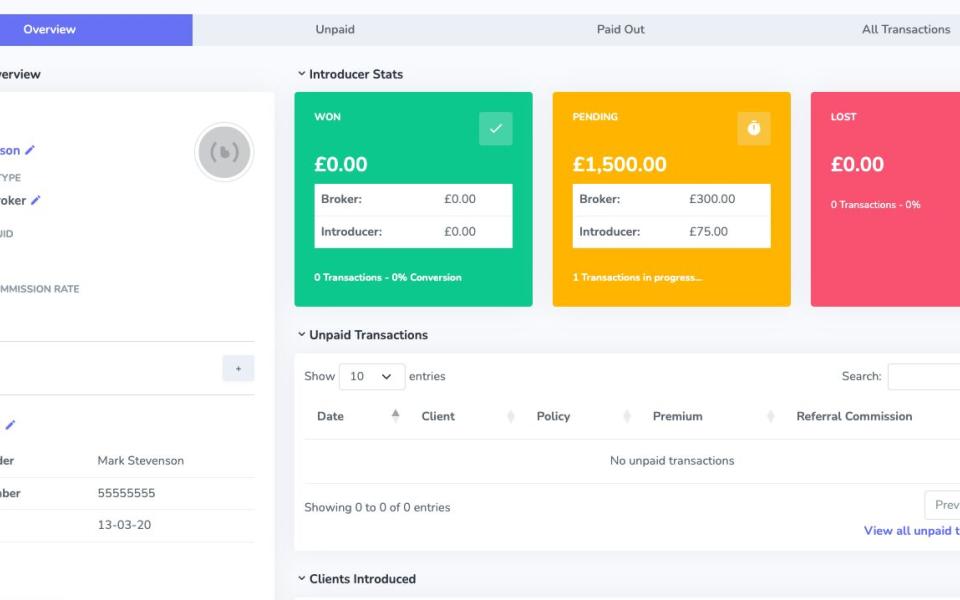Click the pencil icon above the bank details

(x=10, y=425)
